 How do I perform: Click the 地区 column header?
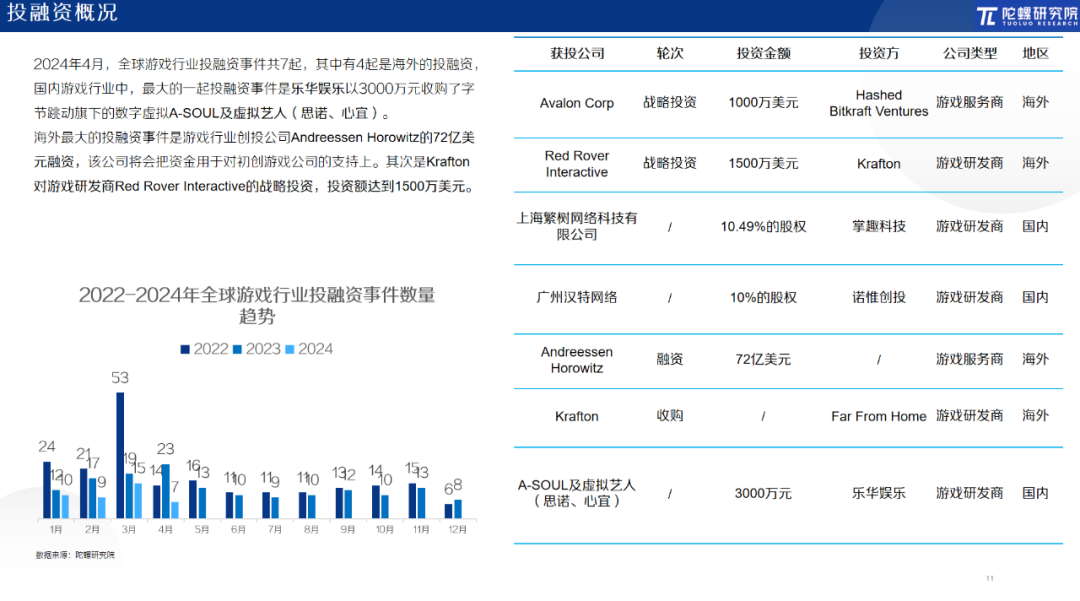click(1035, 54)
